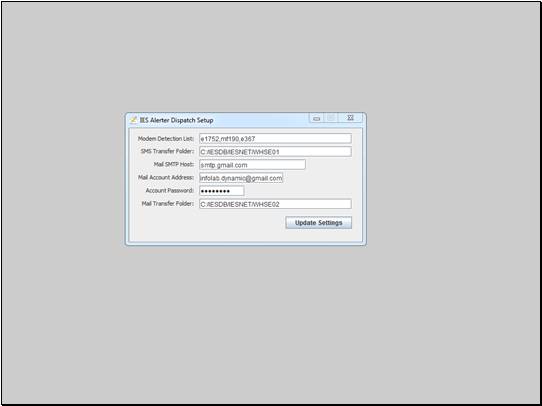Click the Update Settings button
The image size is (542, 406).
click(x=319, y=223)
